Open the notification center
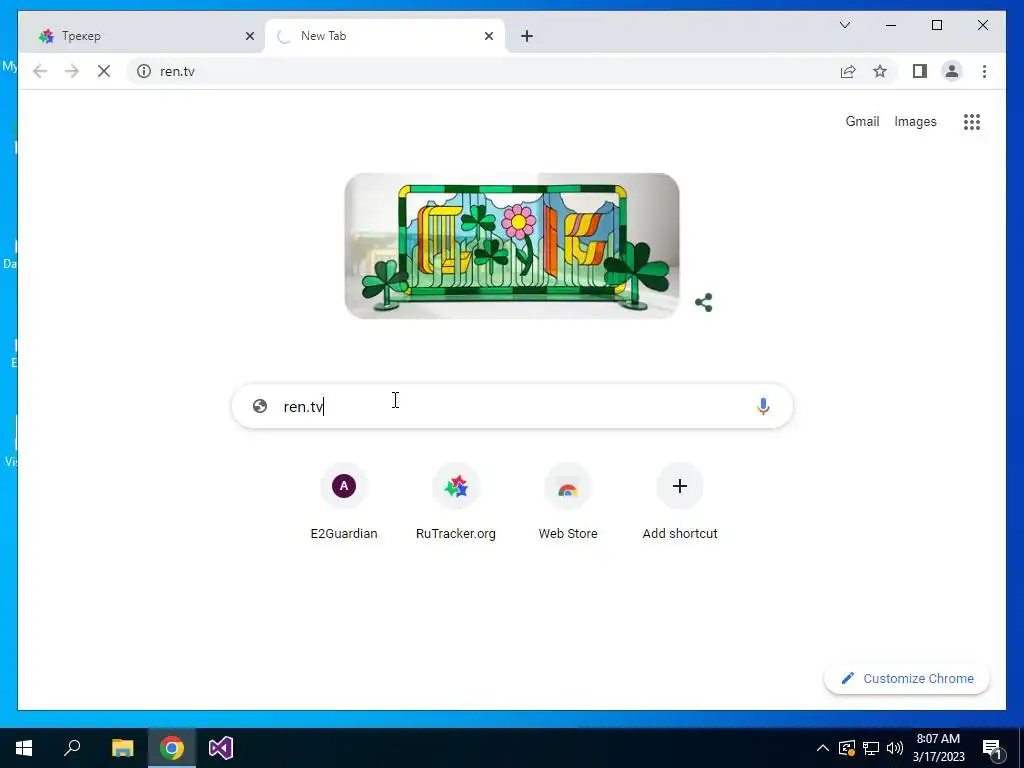Screen dimensions: 1024x768 coord(991,748)
